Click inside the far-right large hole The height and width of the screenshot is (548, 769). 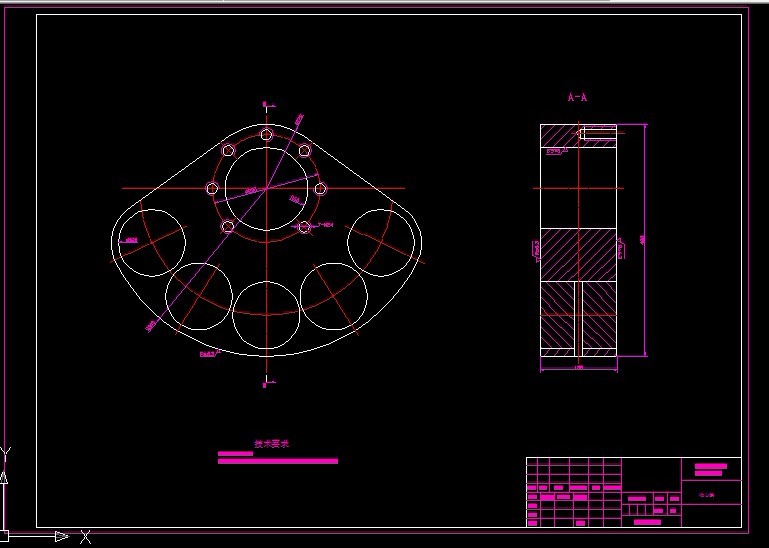pos(381,242)
